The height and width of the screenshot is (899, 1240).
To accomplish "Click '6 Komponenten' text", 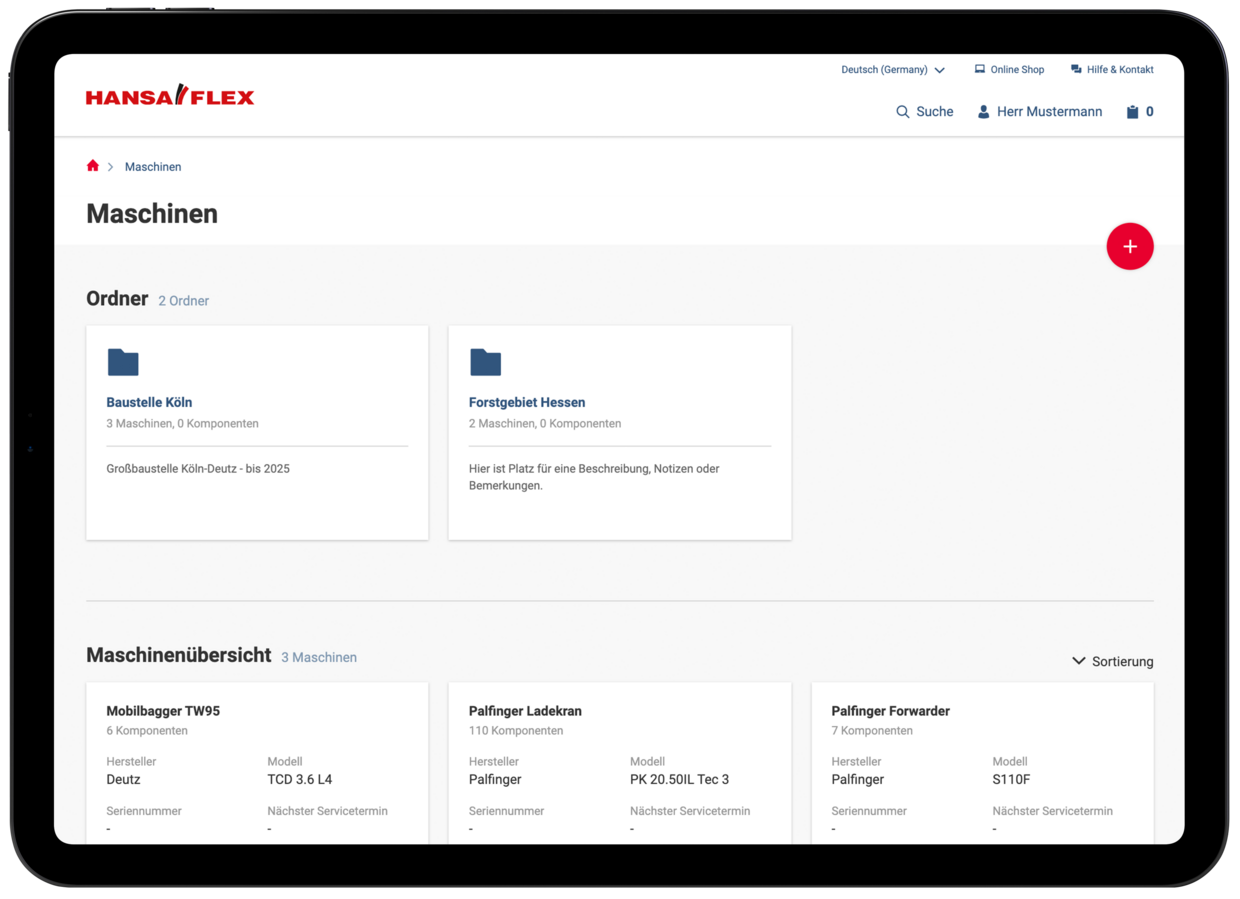I will tap(147, 731).
